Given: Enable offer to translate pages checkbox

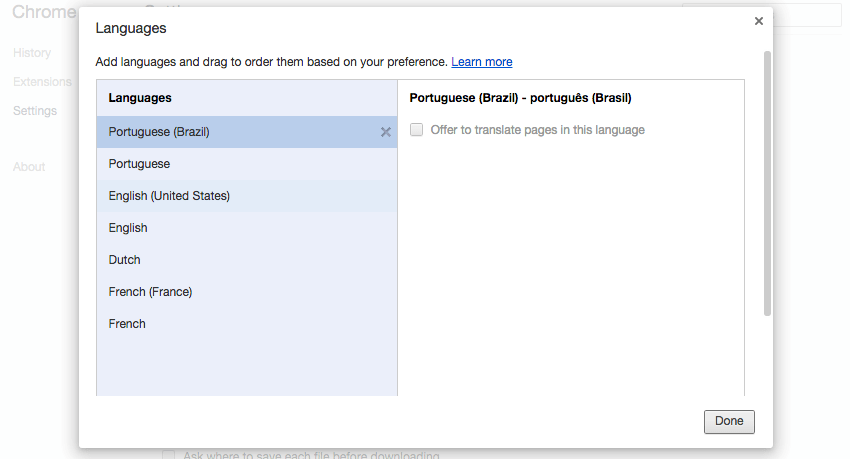Looking at the screenshot, I should pyautogui.click(x=417, y=130).
